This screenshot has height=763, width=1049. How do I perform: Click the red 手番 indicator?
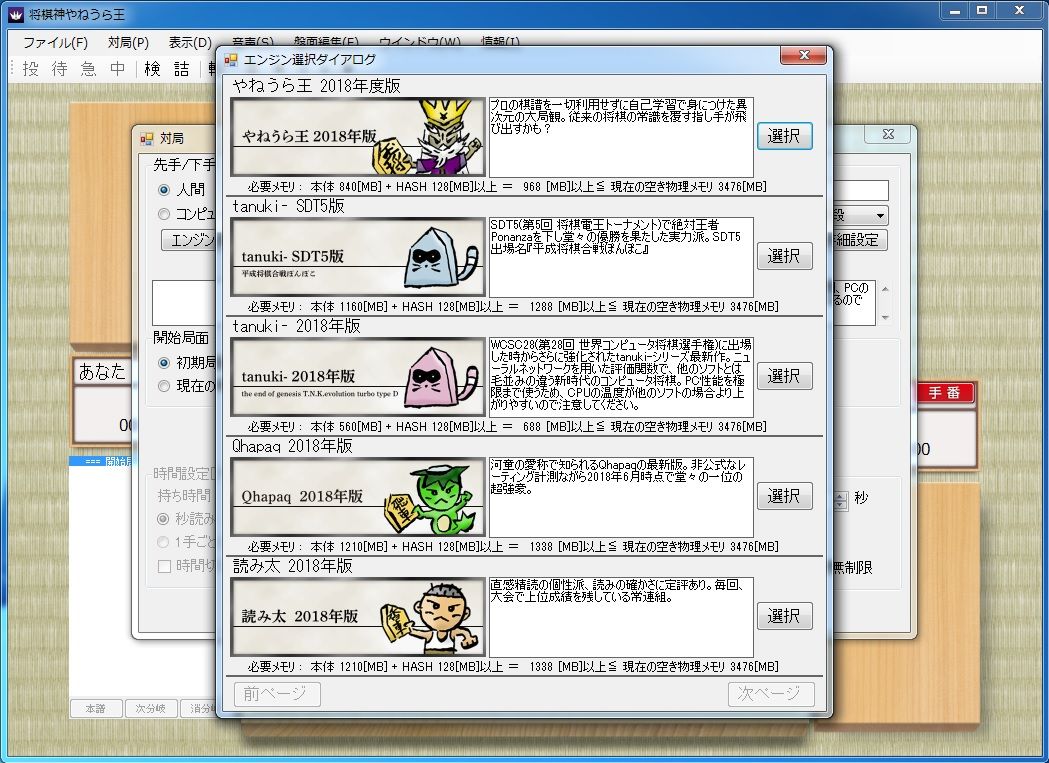coord(944,393)
